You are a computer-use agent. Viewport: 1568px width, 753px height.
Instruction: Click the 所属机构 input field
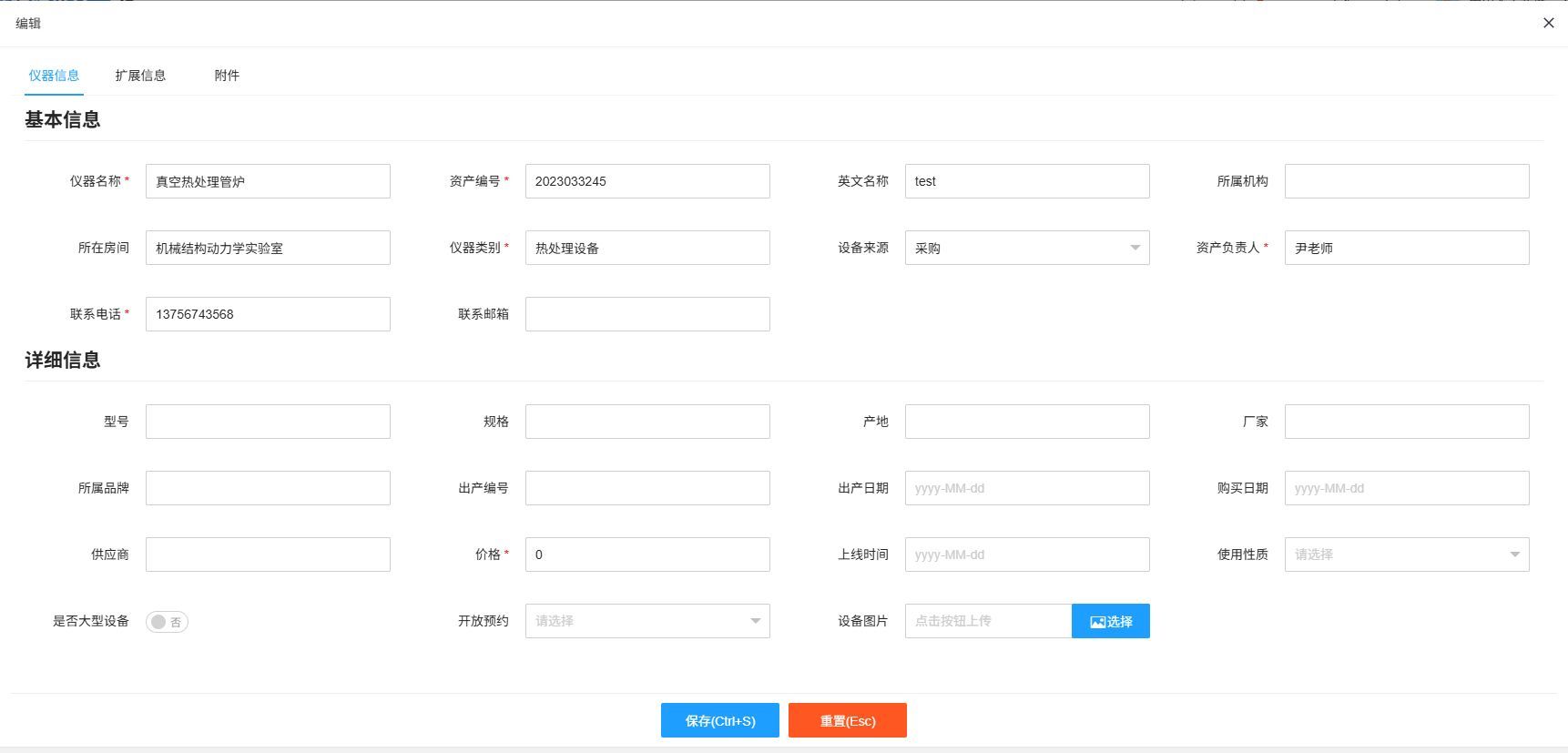[x=1406, y=181]
